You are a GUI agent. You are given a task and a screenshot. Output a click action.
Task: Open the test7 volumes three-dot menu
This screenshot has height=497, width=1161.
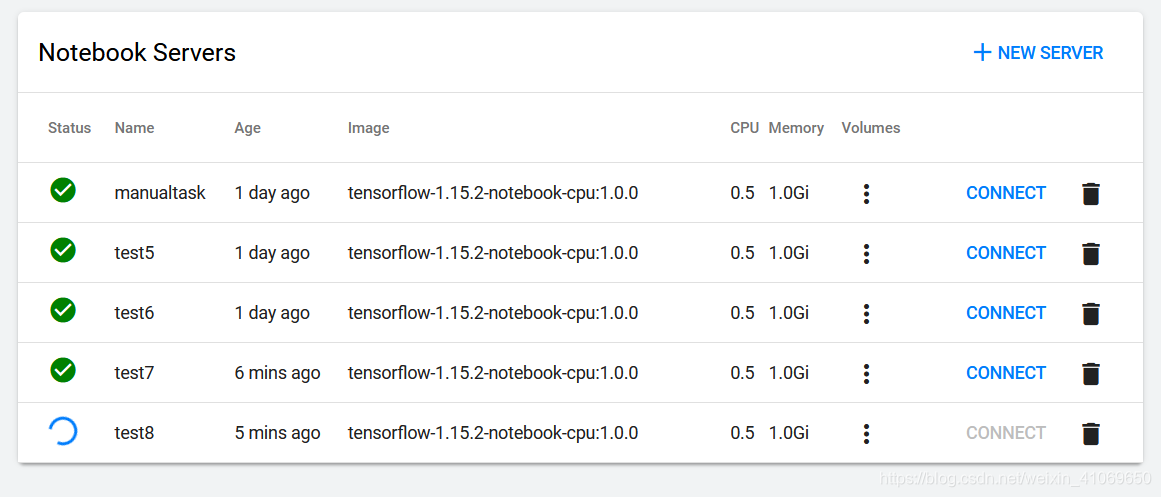tap(866, 374)
